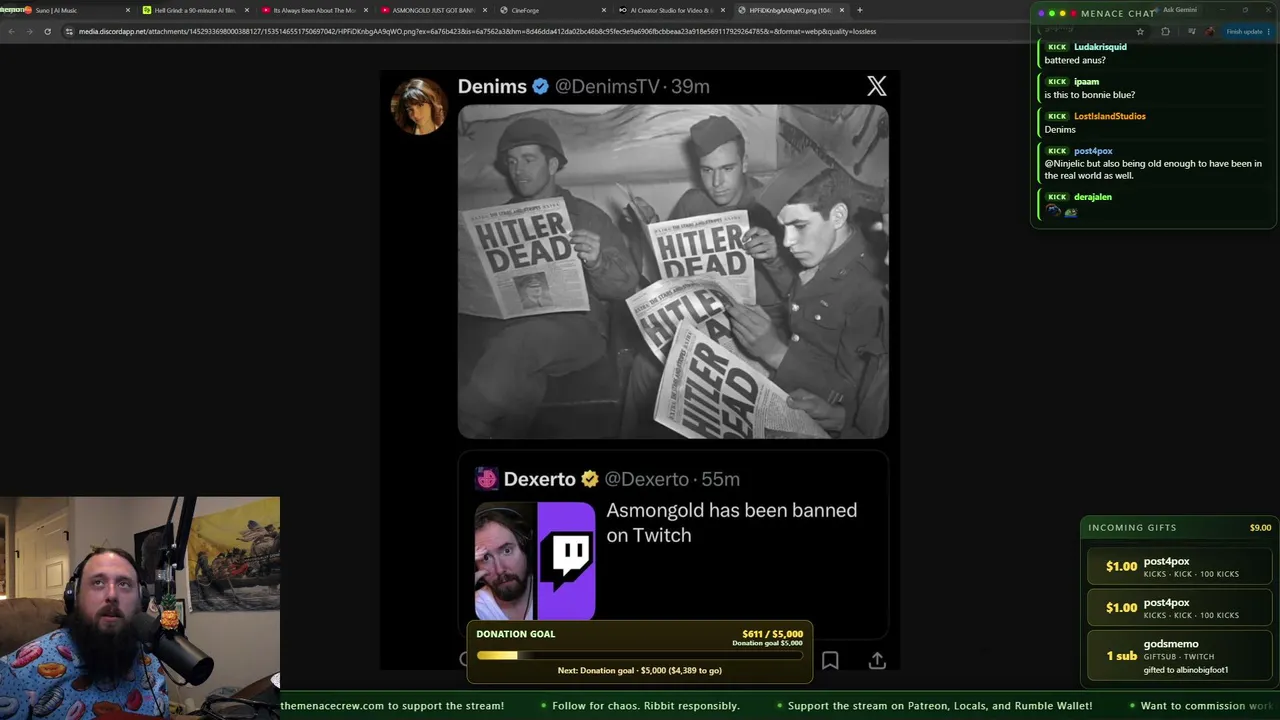This screenshot has width=1280, height=720.
Task: Click "Follow for chaos. Ribbit responsibly." ticker text
Action: point(646,706)
